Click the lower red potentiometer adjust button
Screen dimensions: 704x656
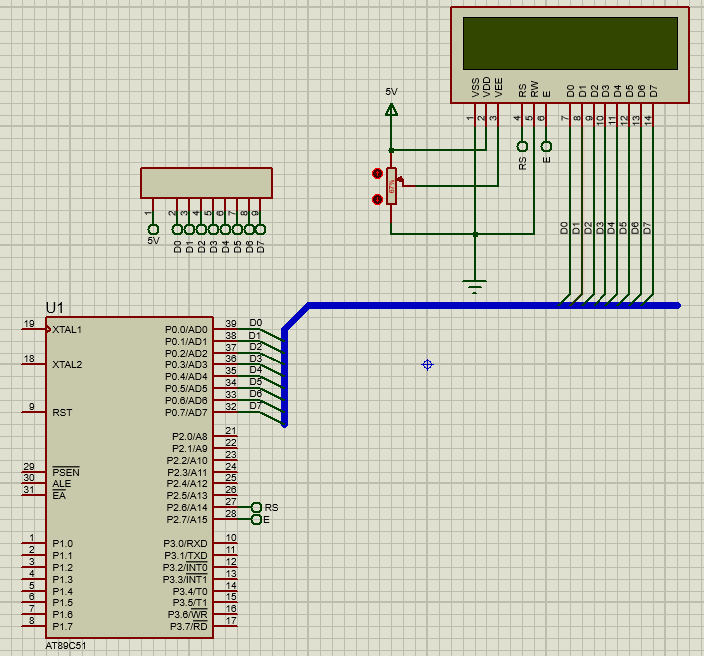pyautogui.click(x=377, y=199)
